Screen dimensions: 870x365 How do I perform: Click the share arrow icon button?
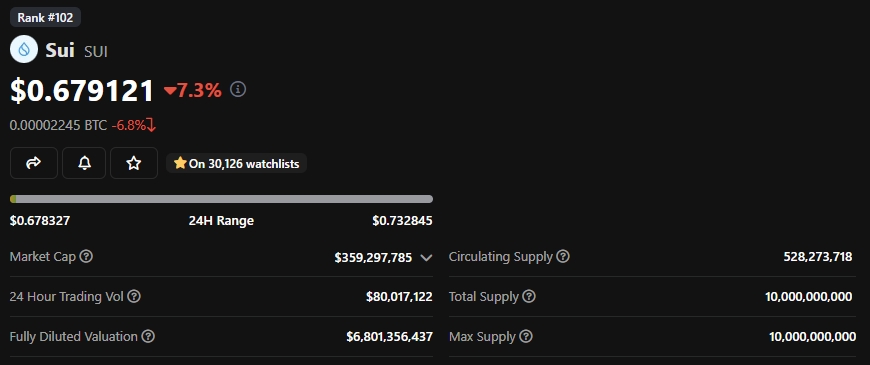34,163
